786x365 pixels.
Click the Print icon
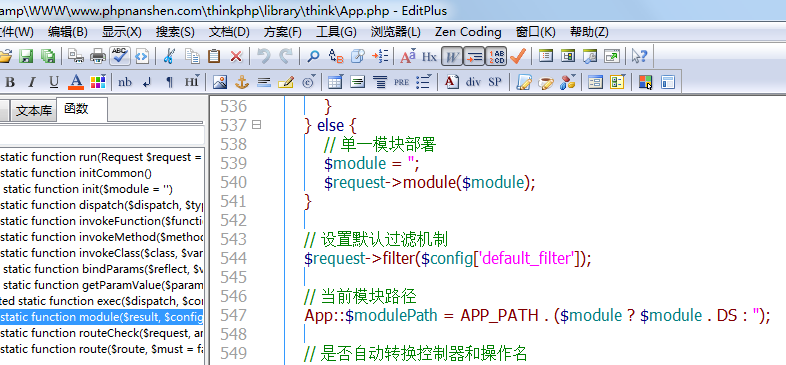[98, 56]
